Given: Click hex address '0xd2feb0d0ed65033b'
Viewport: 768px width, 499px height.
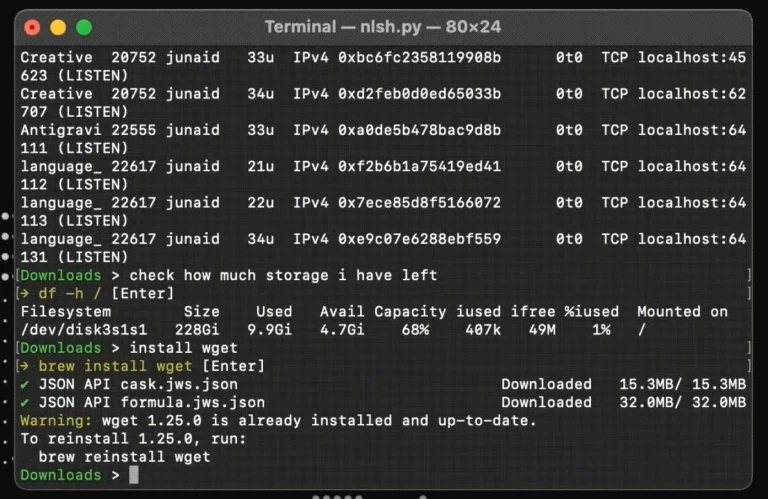Looking at the screenshot, I should coord(419,94).
